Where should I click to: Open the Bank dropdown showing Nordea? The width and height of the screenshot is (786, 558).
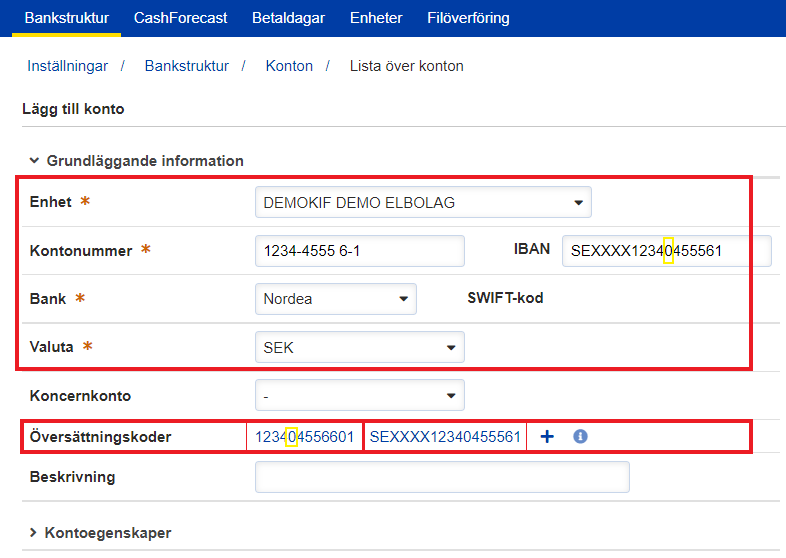click(x=336, y=298)
